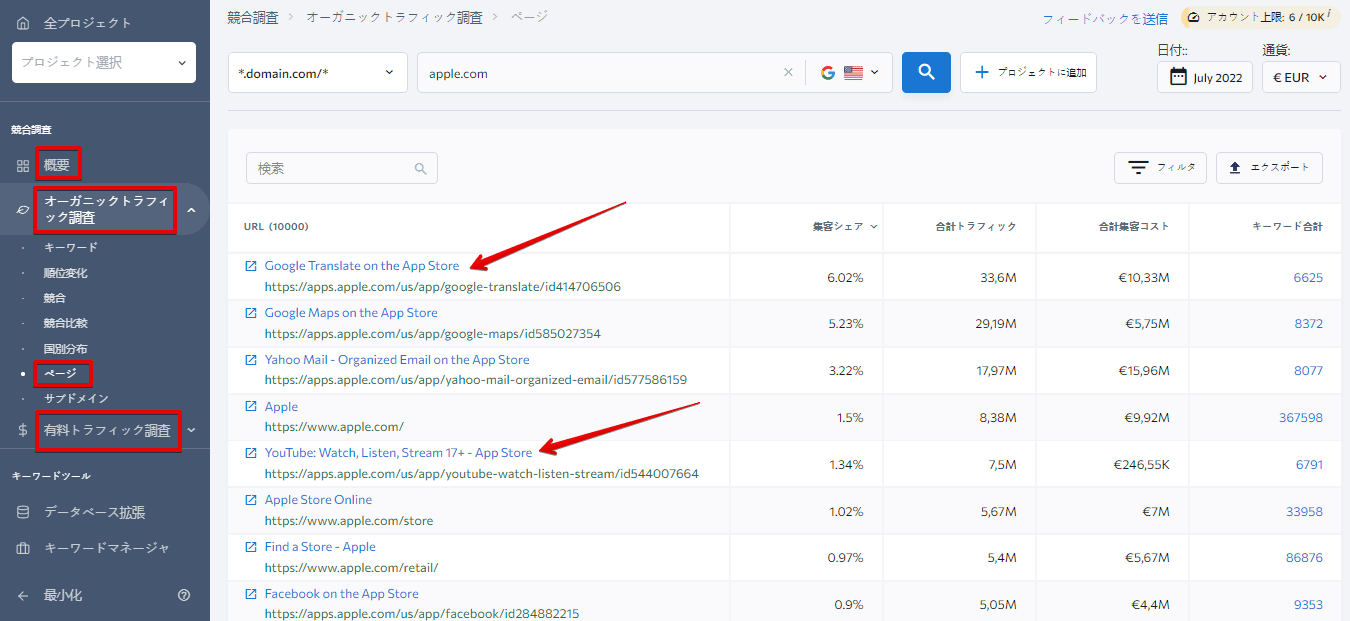
Task: Open keyword count 6625 for Google Translate
Action: click(1308, 277)
